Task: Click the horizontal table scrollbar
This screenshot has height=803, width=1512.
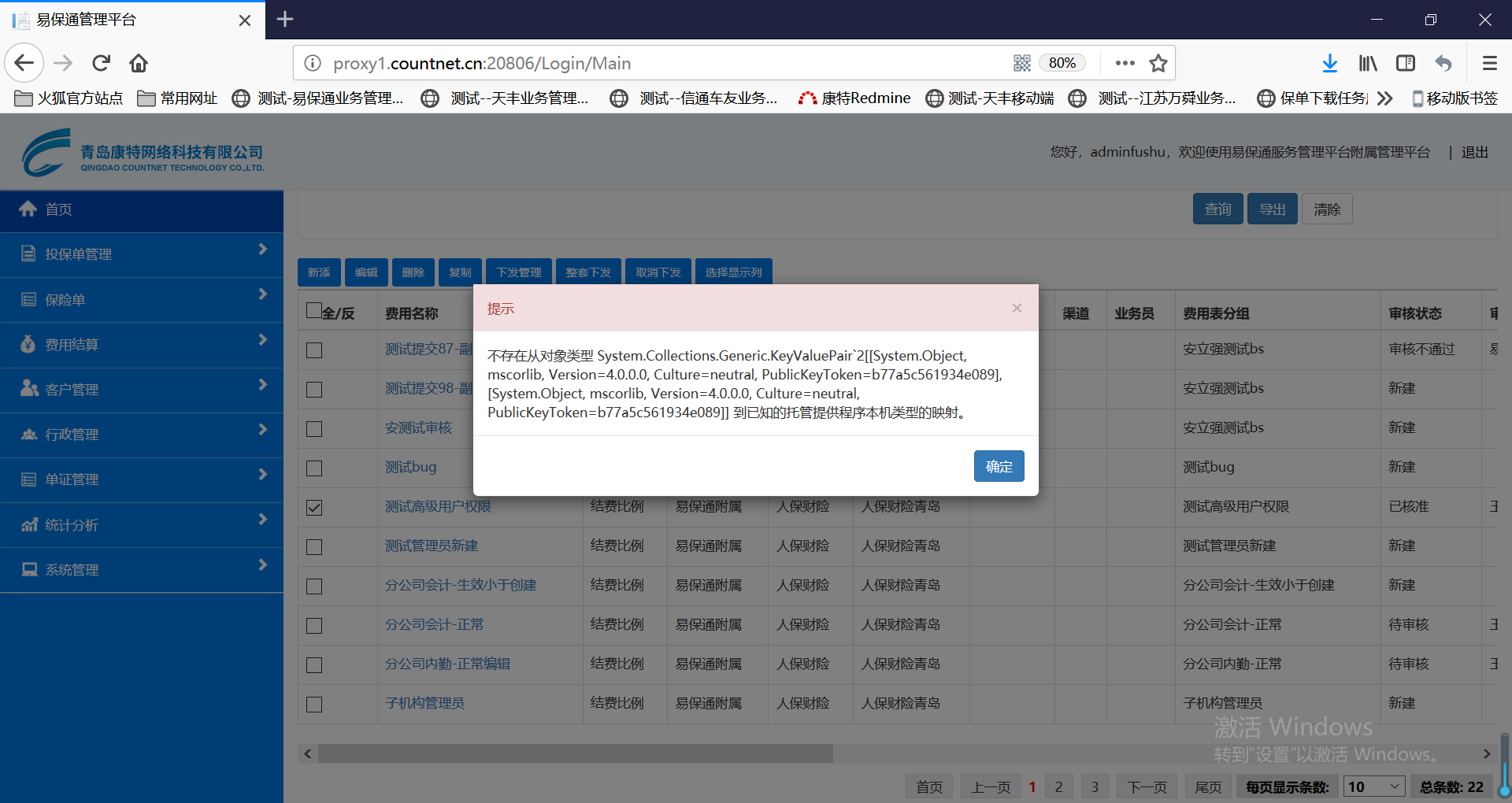Action: click(x=575, y=753)
